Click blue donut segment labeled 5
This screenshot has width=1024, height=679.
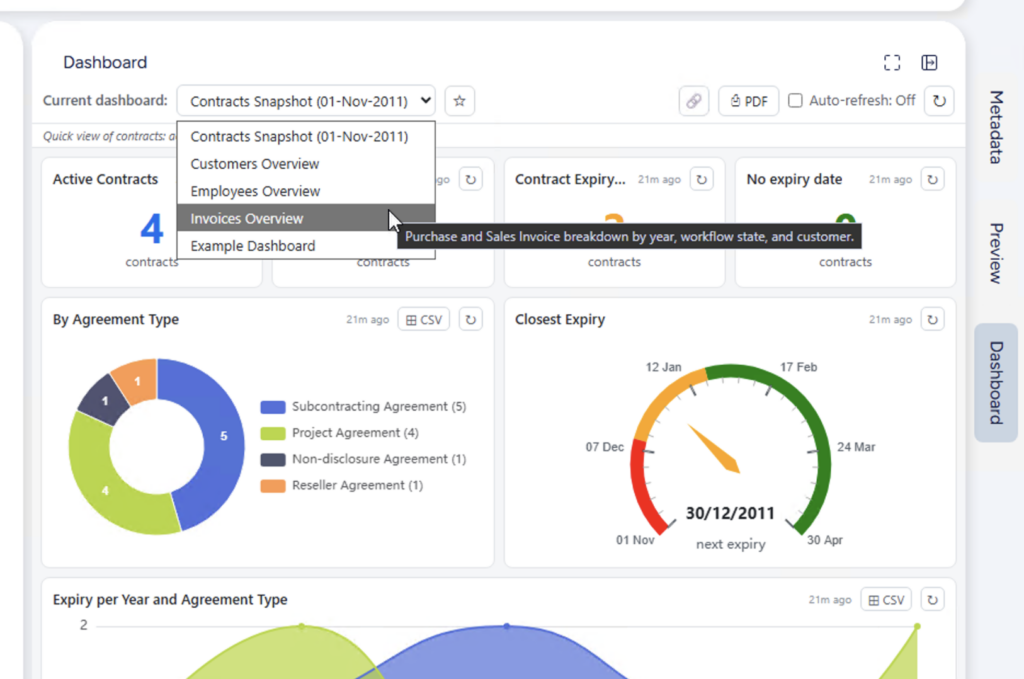[x=224, y=436]
